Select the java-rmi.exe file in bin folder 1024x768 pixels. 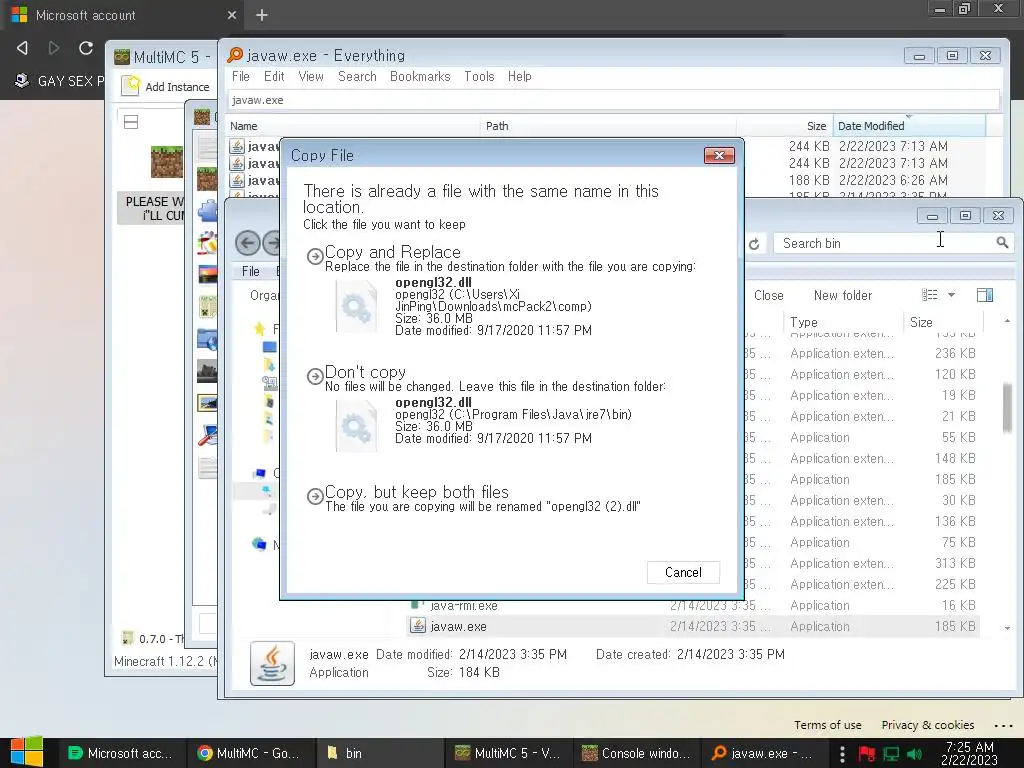click(x=464, y=605)
